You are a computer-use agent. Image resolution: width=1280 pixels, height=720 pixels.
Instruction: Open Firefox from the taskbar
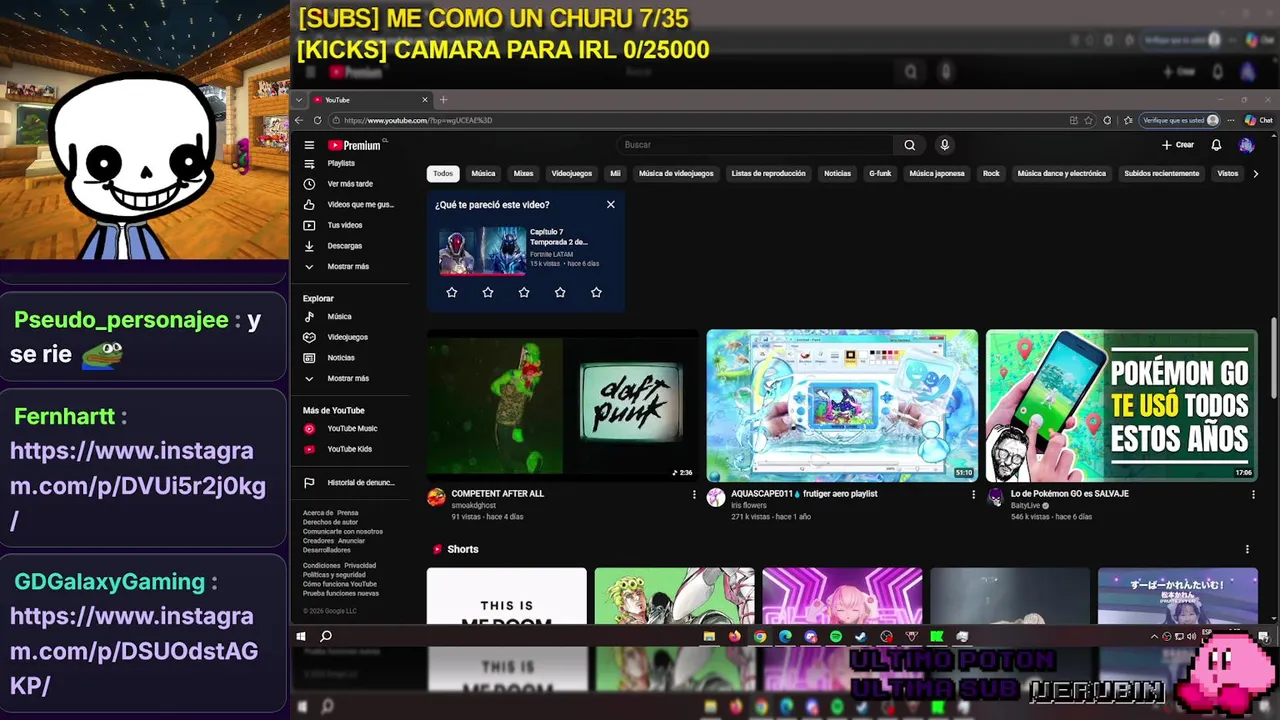(x=735, y=636)
